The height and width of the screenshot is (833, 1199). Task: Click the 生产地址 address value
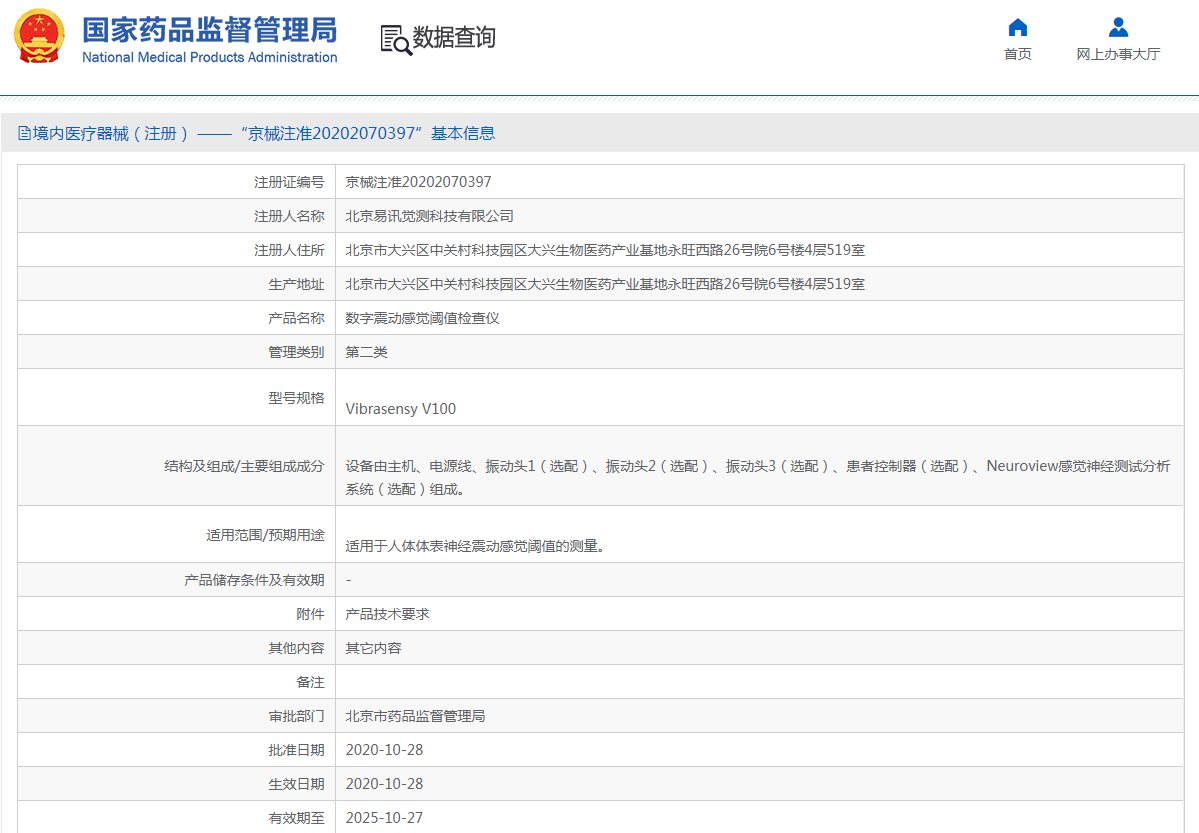(x=605, y=284)
